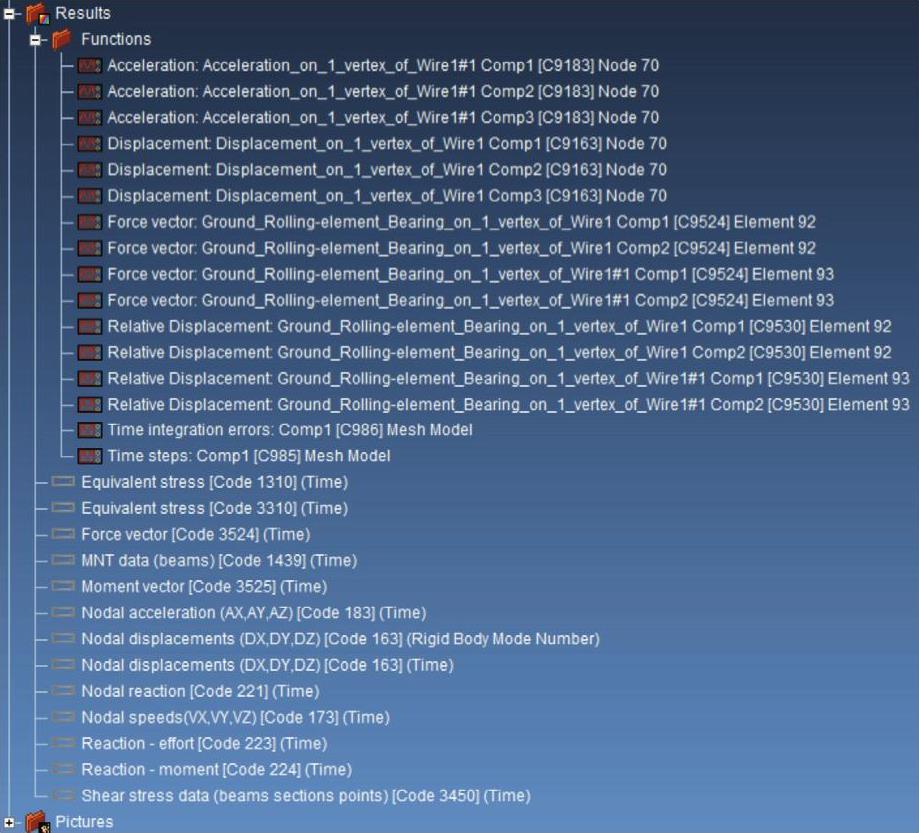Click the Equivalent stress Code 1310 result icon
919x833 pixels.
click(64, 482)
